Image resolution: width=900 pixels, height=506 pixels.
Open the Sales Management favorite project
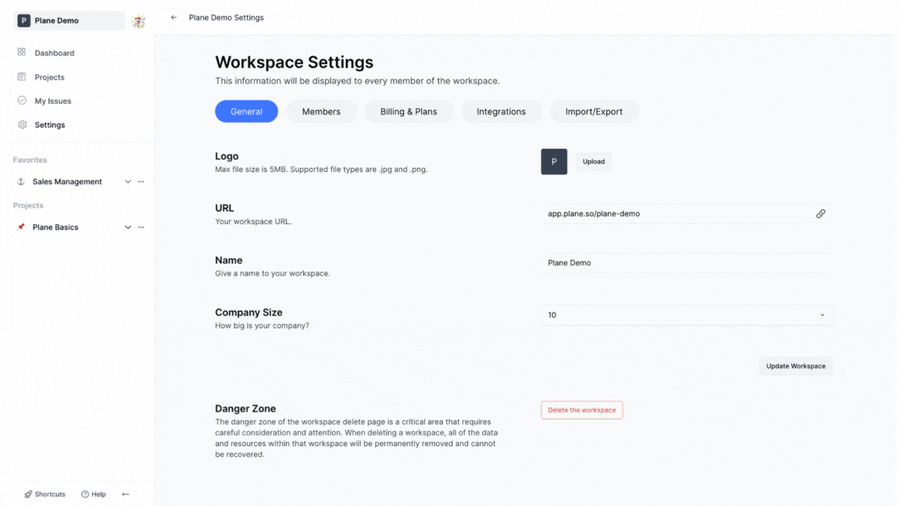[x=67, y=182]
